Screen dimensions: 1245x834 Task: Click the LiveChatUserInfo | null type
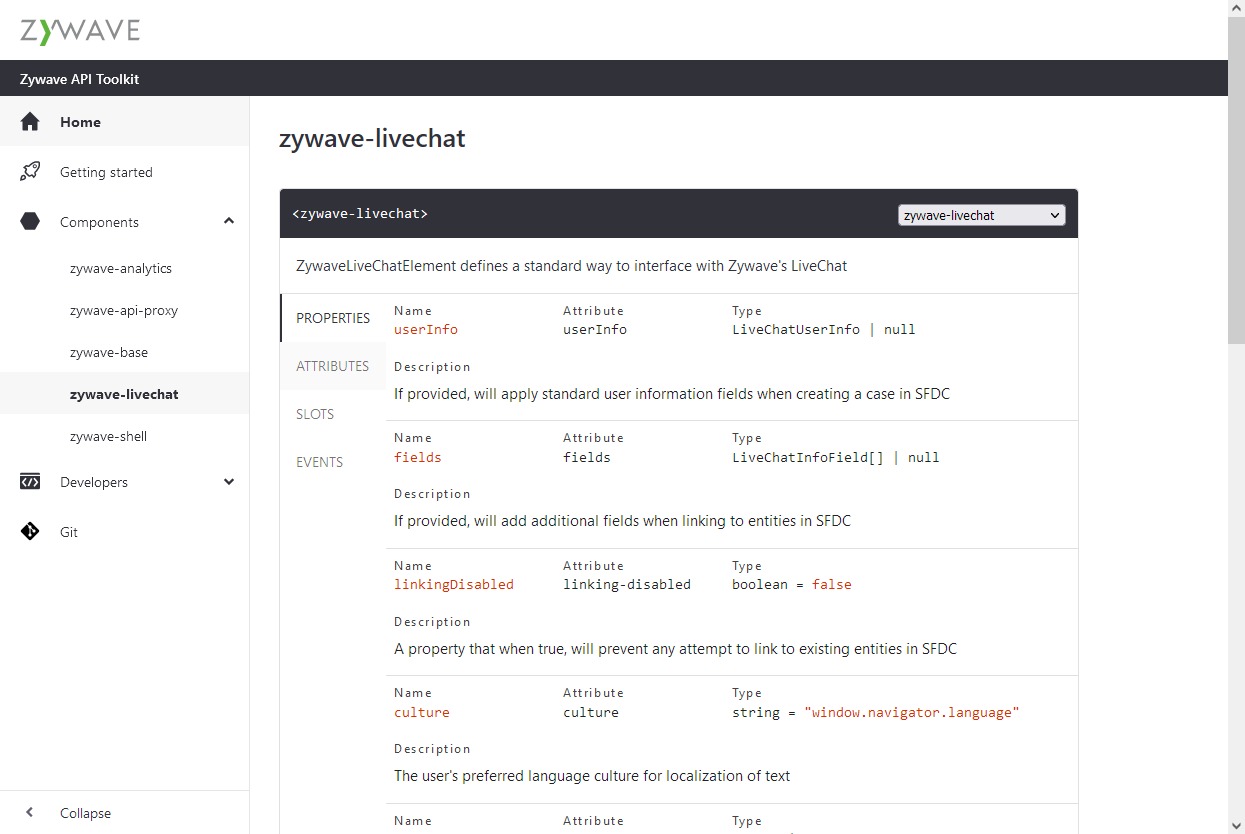pos(824,329)
